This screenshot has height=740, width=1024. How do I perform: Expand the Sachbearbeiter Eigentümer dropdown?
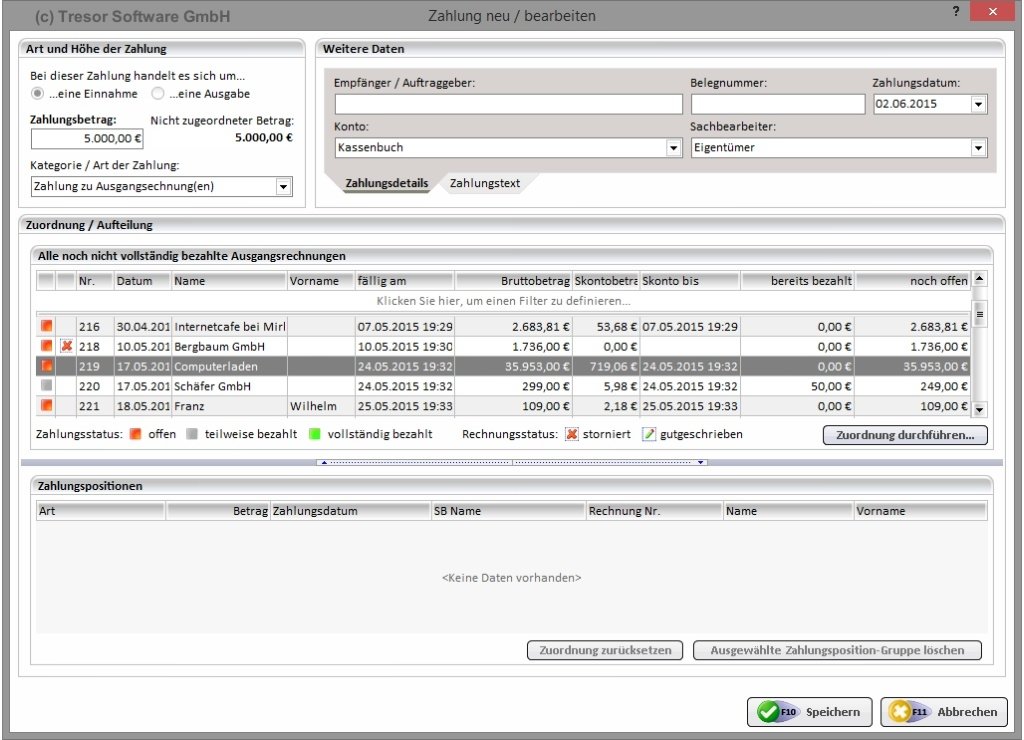tap(978, 148)
